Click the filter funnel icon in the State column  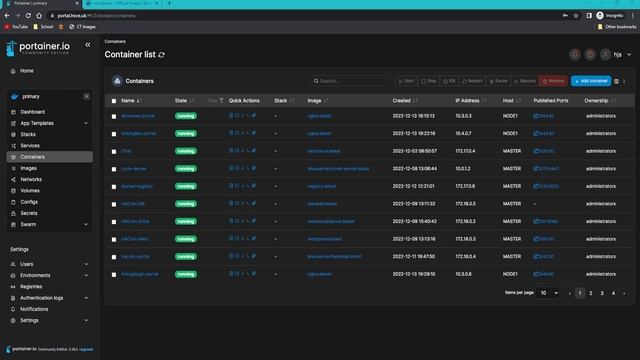coord(221,100)
